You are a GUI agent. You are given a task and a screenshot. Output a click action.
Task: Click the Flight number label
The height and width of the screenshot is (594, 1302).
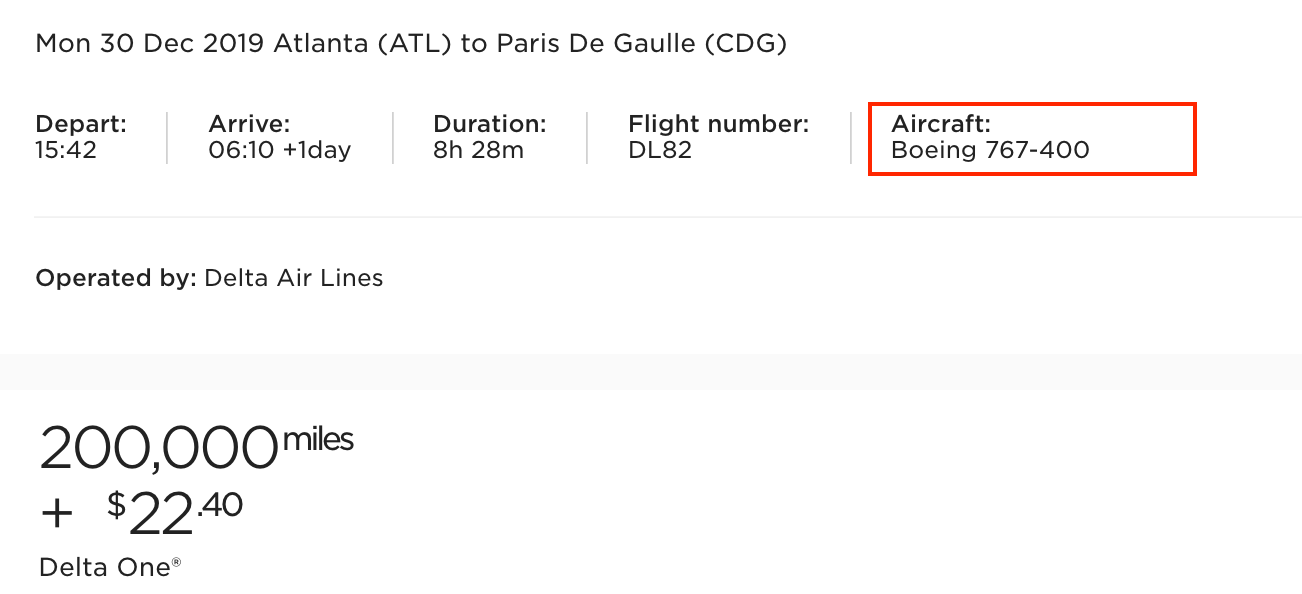(718, 125)
